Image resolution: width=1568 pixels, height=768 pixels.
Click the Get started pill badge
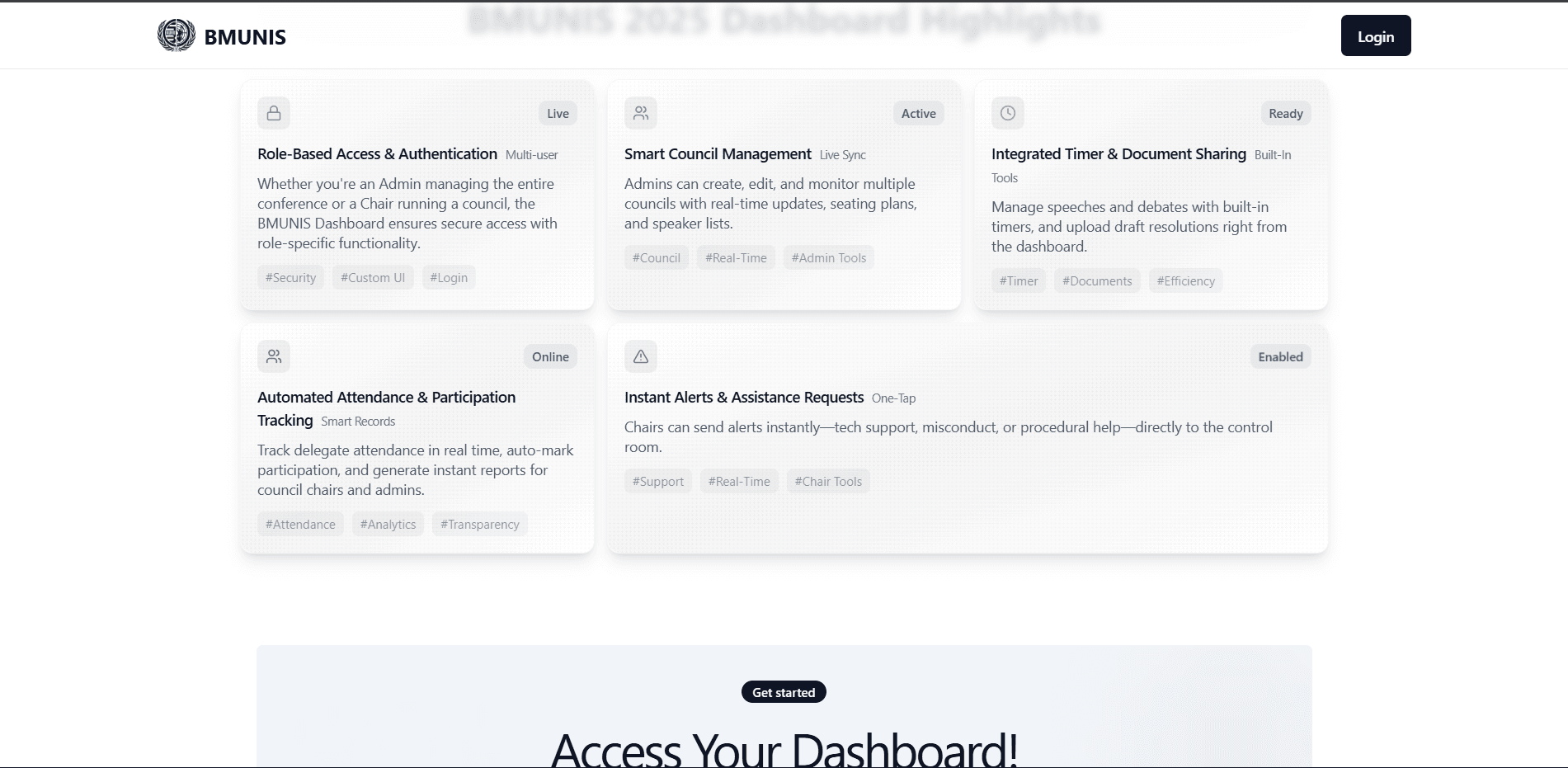[x=784, y=692]
